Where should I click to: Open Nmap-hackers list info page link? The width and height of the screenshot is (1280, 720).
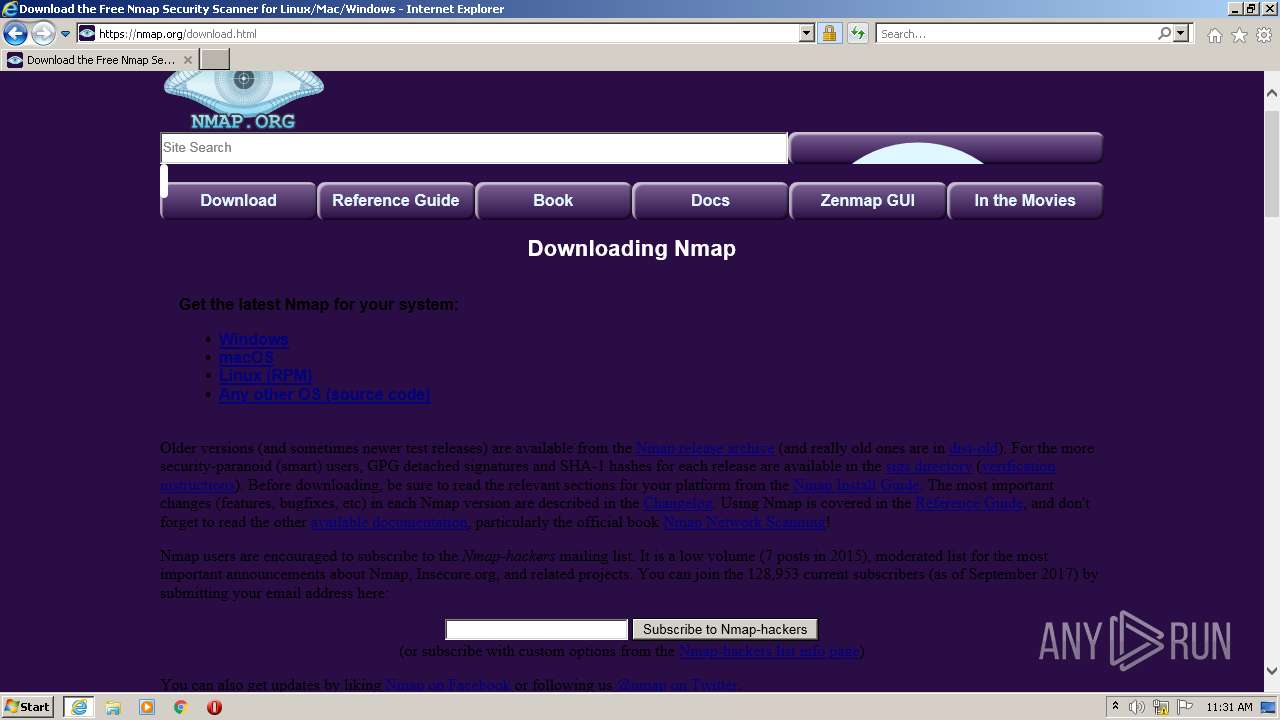click(x=769, y=651)
